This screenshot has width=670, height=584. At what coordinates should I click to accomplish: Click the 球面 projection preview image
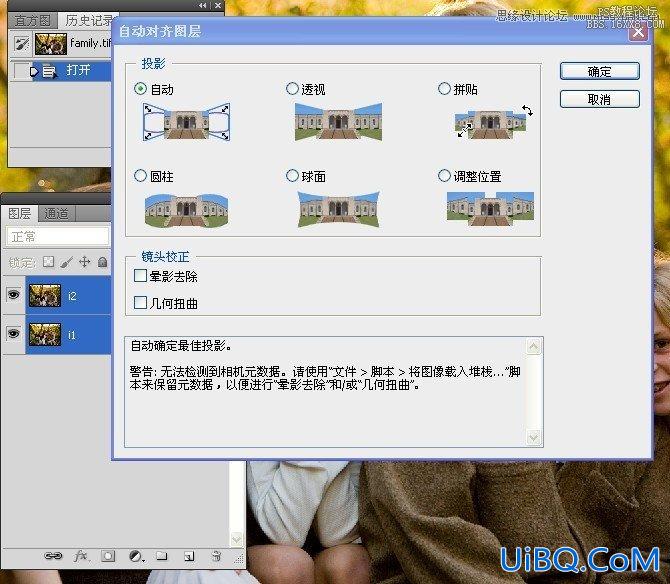(338, 209)
